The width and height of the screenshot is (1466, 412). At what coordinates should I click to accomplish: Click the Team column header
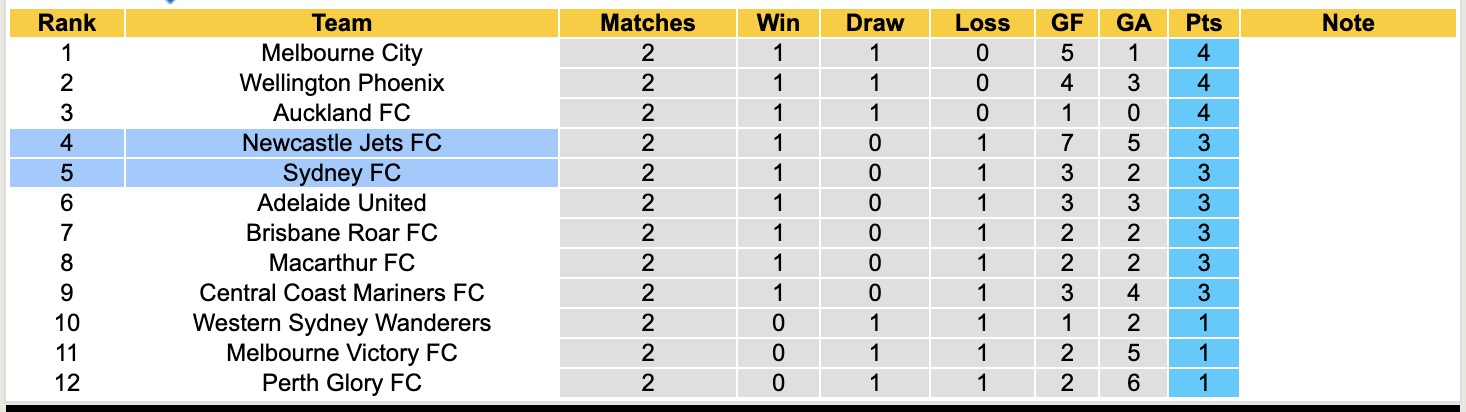341,23
